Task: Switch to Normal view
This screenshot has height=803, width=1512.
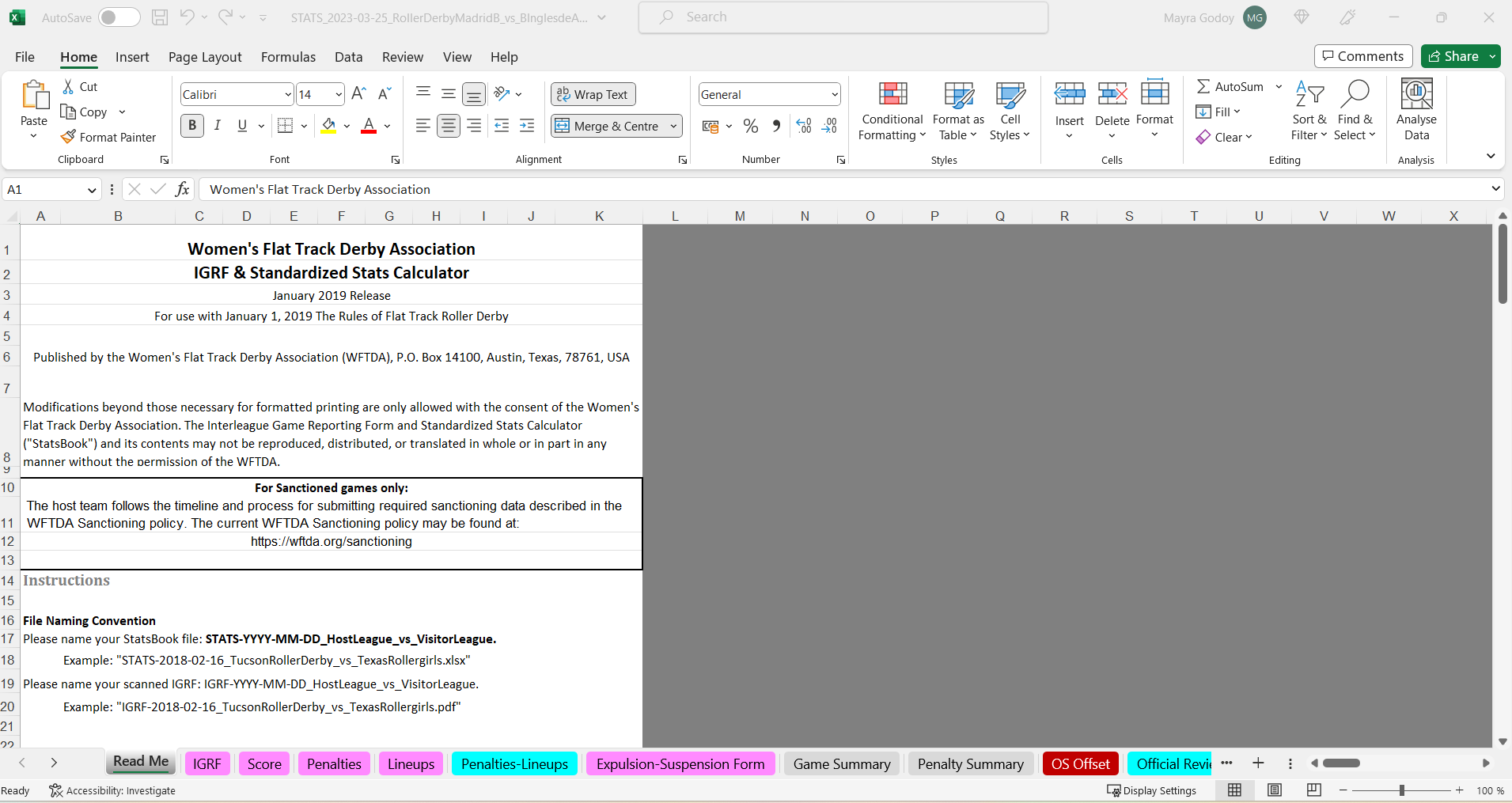Action: [x=1234, y=790]
